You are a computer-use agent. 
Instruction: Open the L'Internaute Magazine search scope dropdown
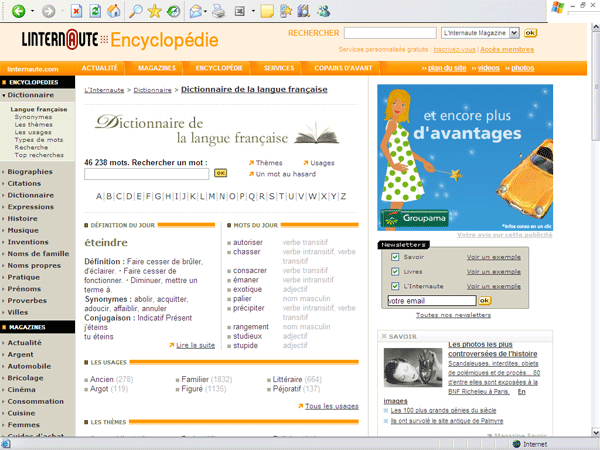514,33
